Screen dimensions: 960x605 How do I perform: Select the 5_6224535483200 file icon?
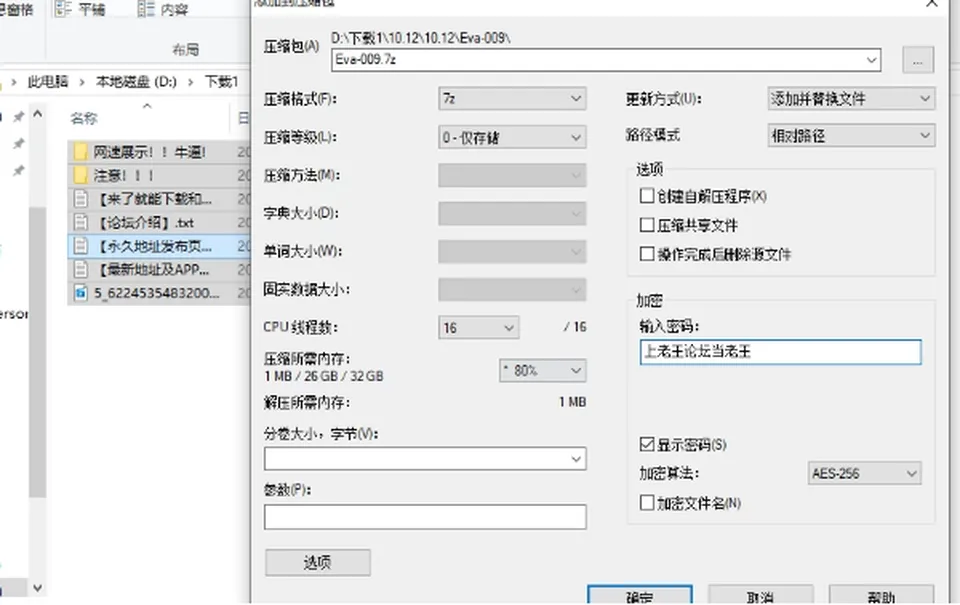[x=80, y=293]
